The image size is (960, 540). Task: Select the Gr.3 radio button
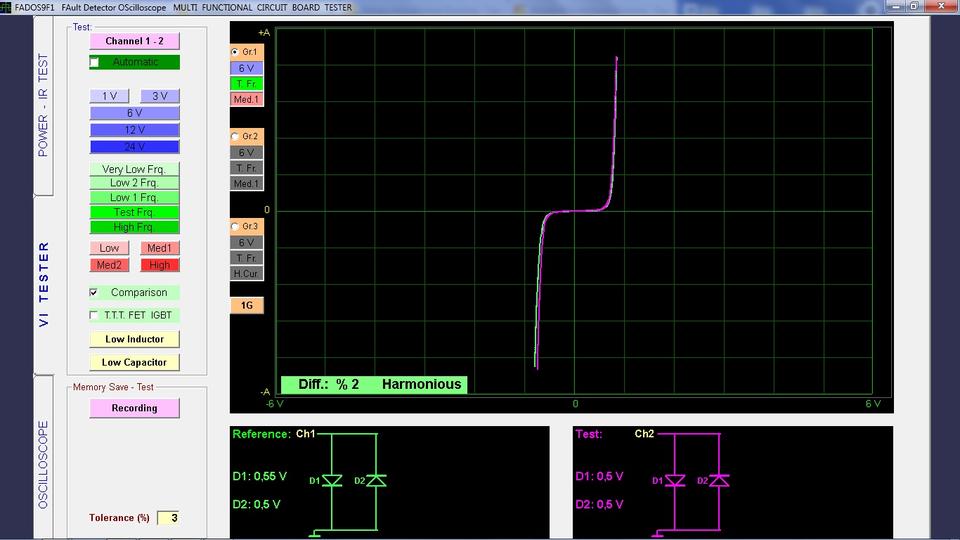(x=236, y=226)
